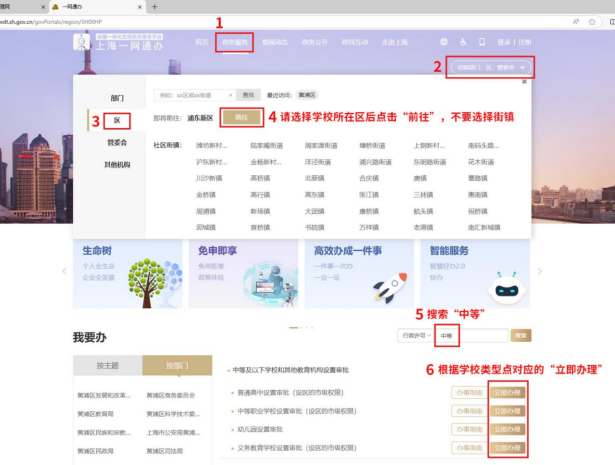The height and width of the screenshot is (465, 615).
Task: Close the region selection panel
Action: [x=524, y=82]
